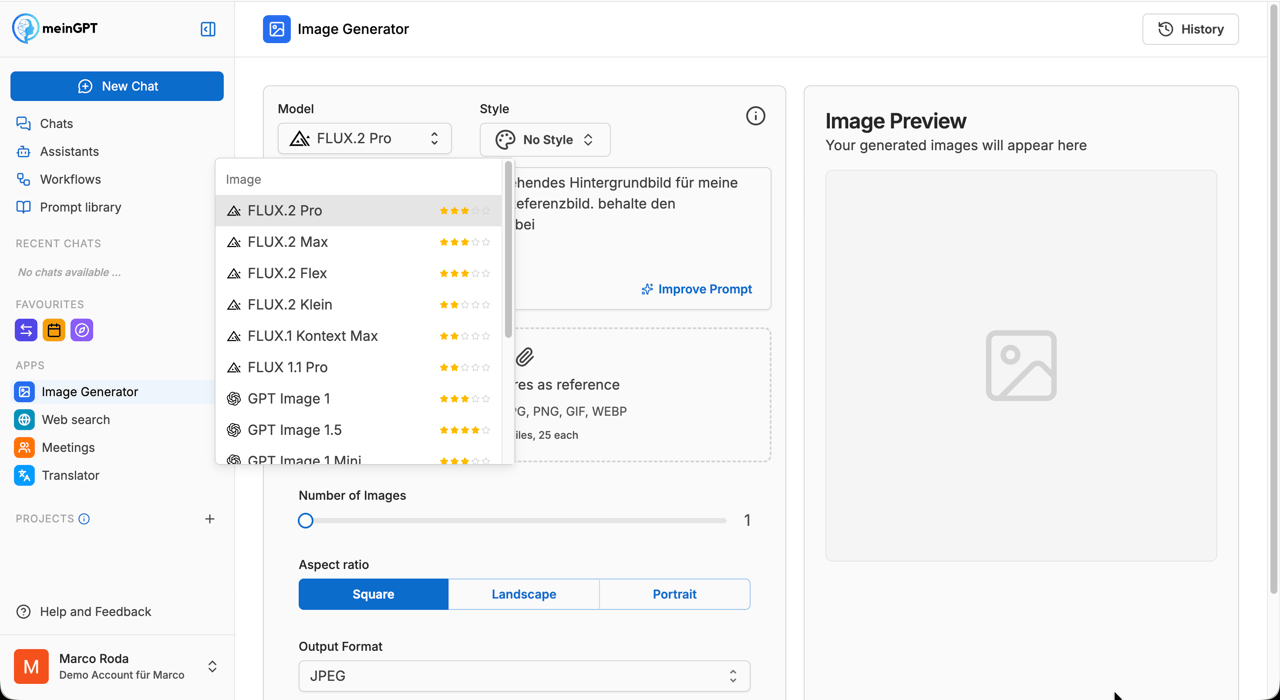Click the Prompt library book icon

pos(23,208)
